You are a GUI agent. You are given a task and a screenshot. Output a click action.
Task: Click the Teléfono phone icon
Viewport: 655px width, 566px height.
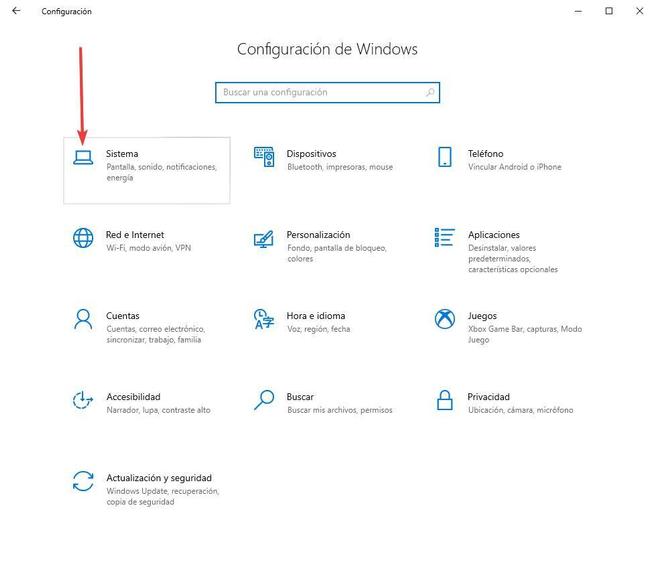(445, 157)
